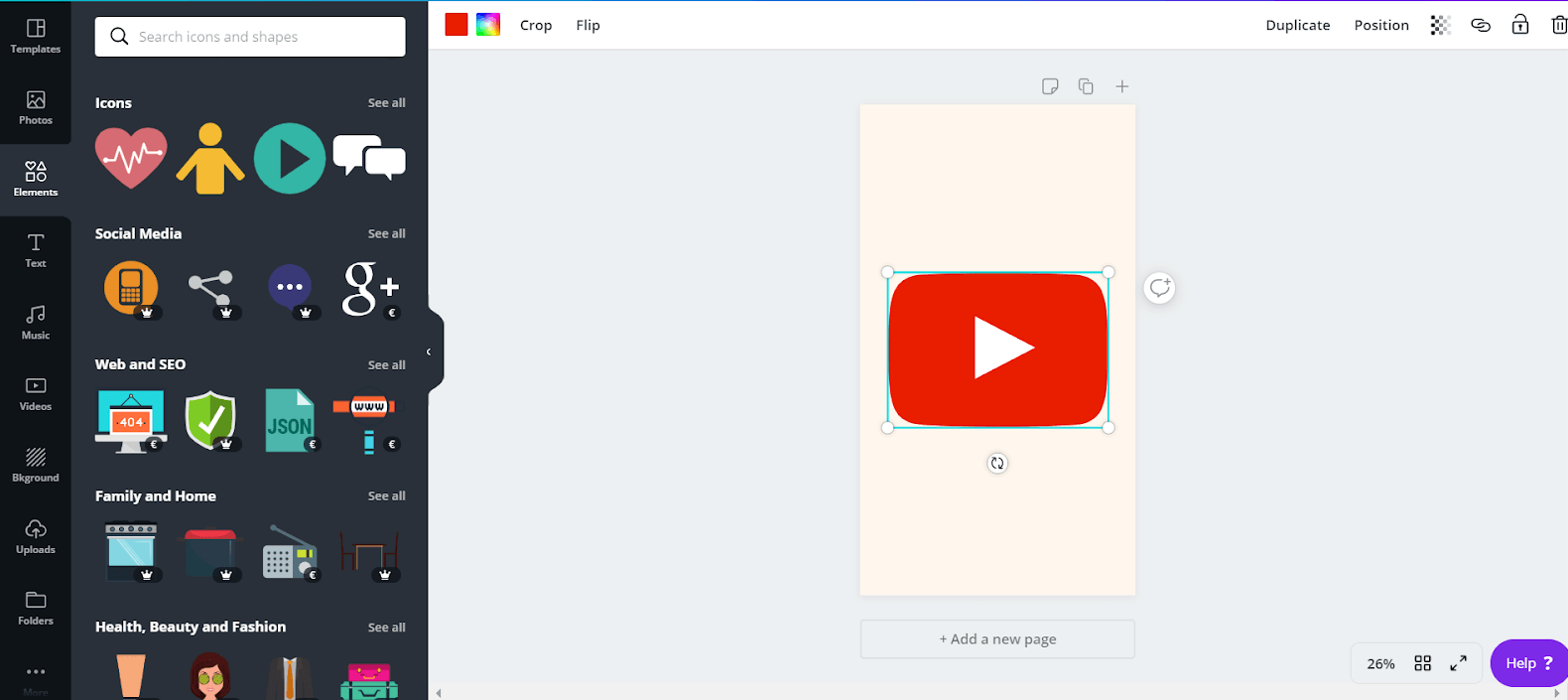
Task: Click Crop in the toolbar
Action: coord(536,25)
